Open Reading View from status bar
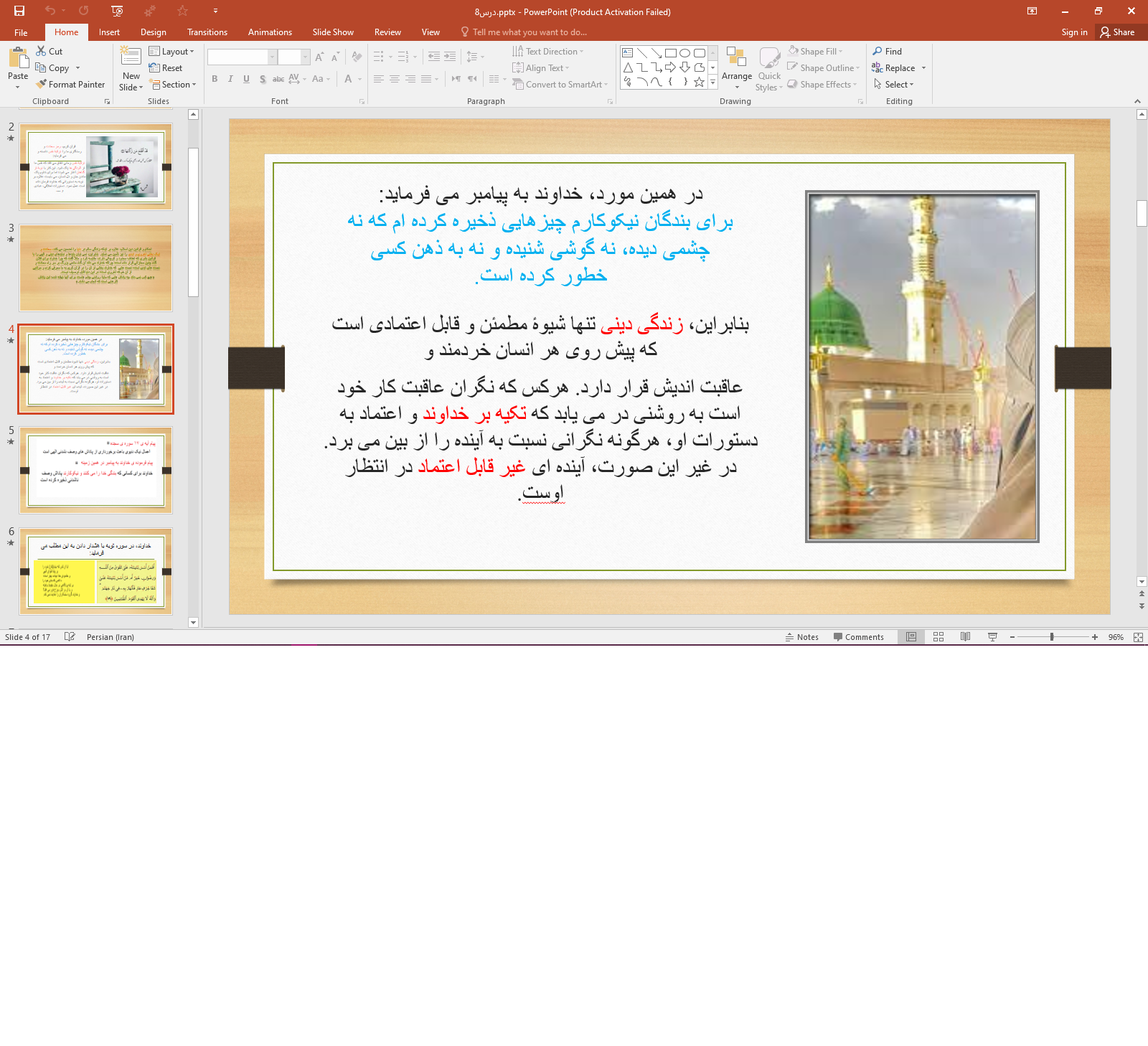Screen dimensions: 1148x1046 (x=965, y=637)
